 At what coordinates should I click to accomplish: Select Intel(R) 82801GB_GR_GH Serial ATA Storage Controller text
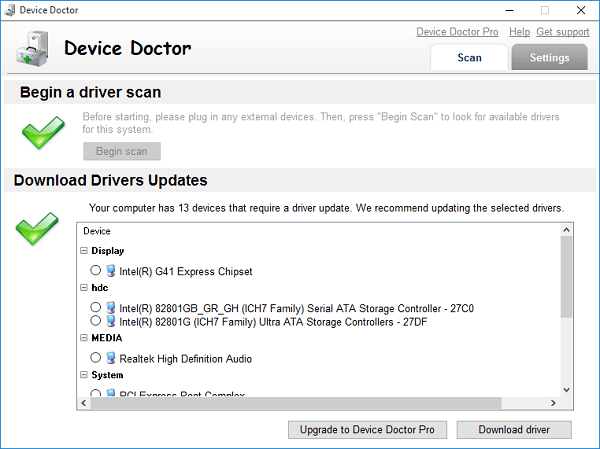pos(296,308)
